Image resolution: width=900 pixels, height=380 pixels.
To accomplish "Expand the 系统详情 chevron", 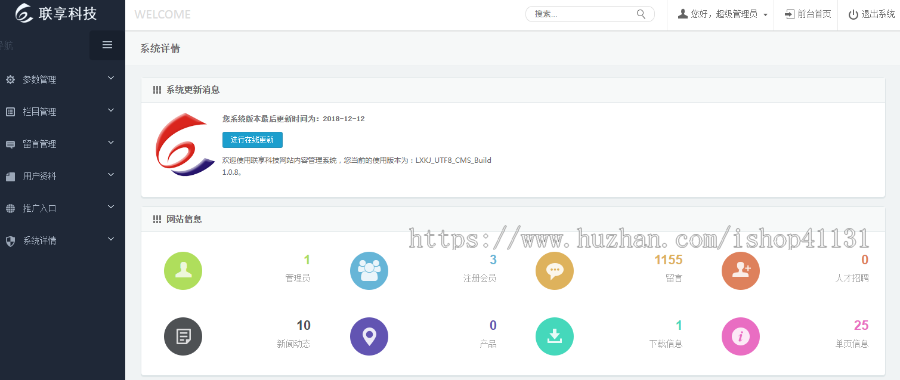I will point(111,239).
